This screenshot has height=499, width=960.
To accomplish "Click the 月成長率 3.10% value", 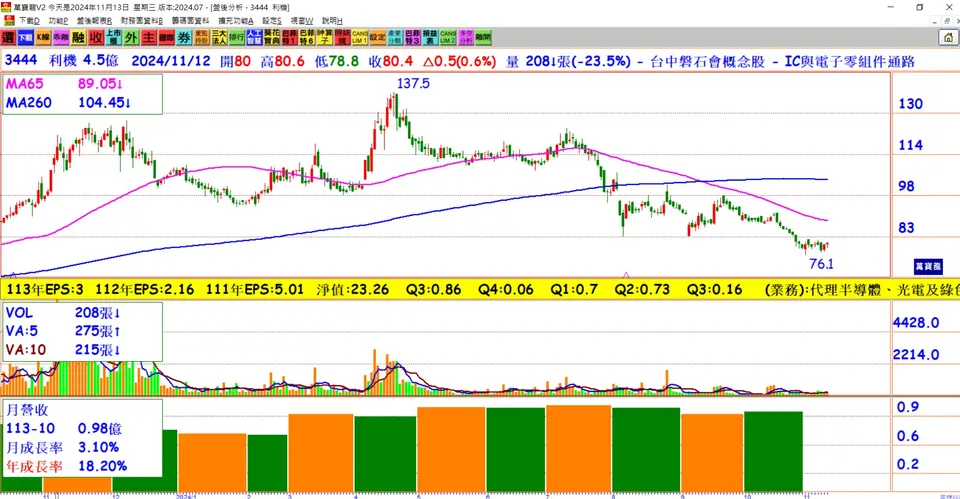I will click(x=98, y=448).
